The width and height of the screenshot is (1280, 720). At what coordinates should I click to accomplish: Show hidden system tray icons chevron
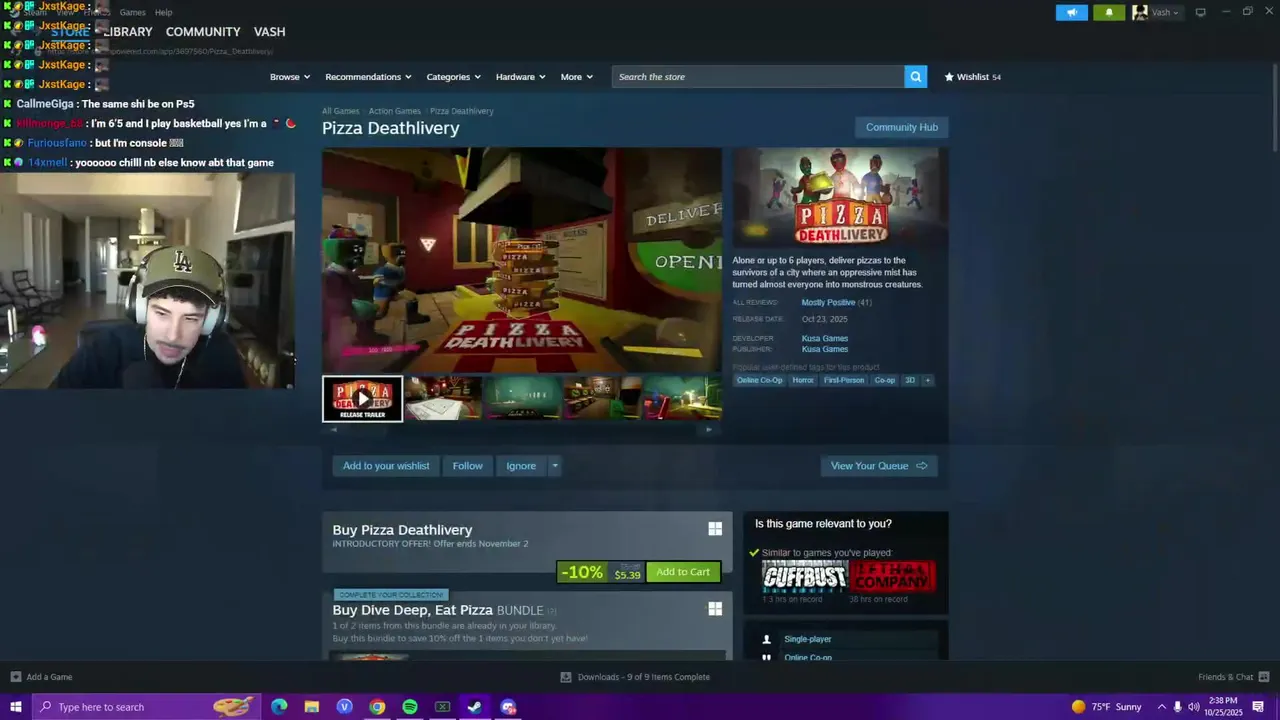(1161, 707)
